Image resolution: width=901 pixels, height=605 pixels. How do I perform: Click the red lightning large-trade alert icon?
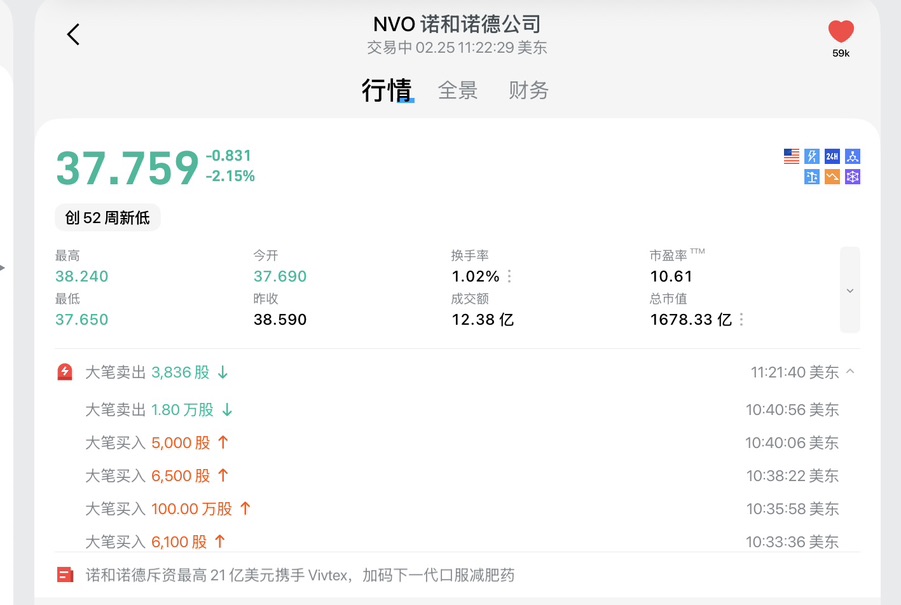pyautogui.click(x=65, y=372)
